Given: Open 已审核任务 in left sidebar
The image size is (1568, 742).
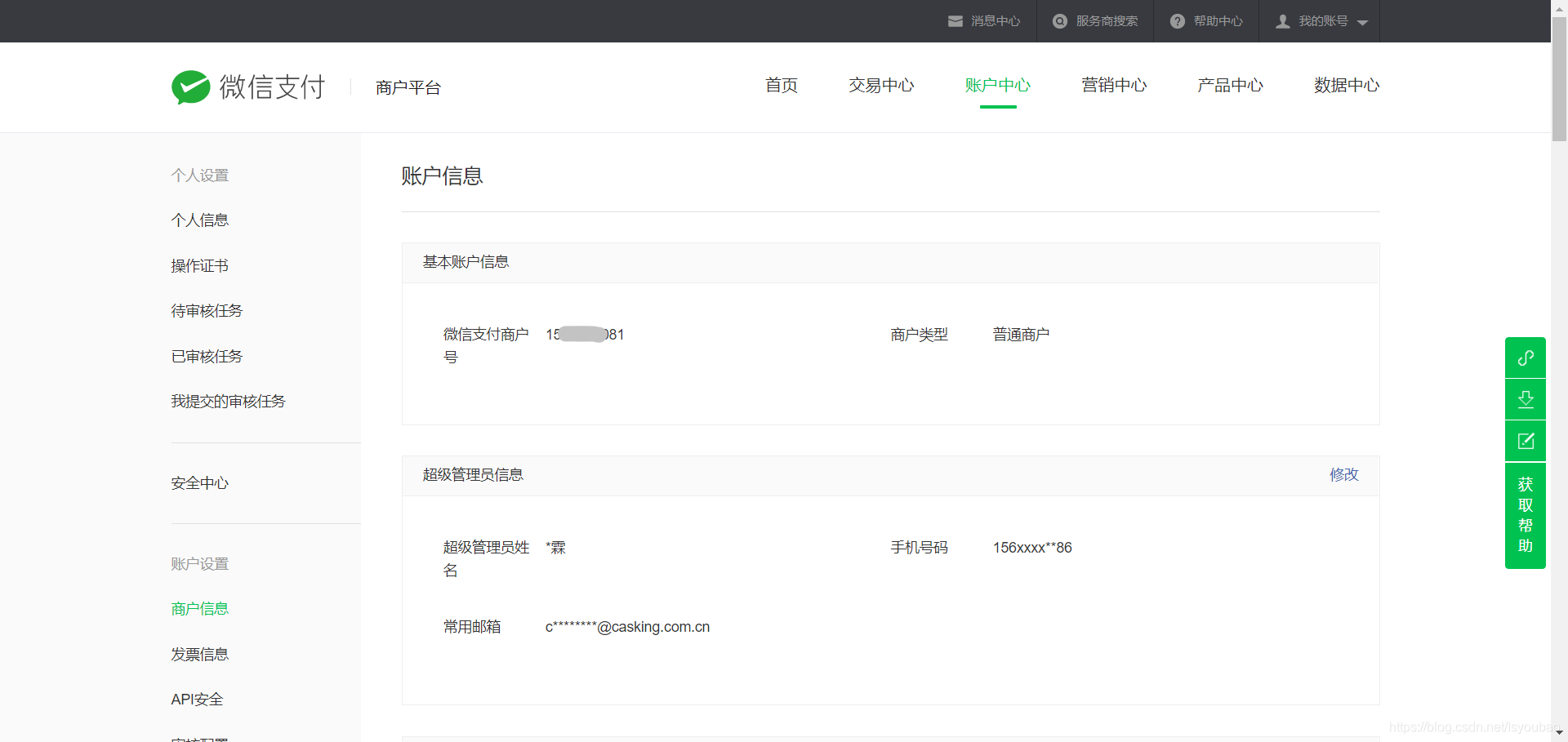Looking at the screenshot, I should [x=207, y=357].
